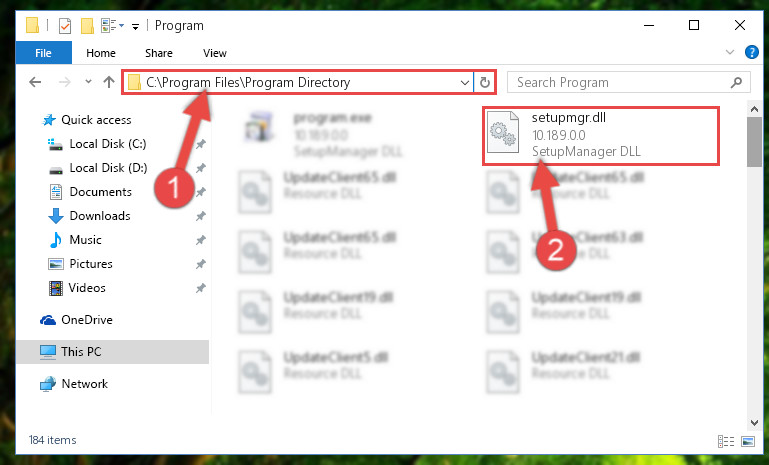Screen dimensions: 769x465
Task: Open Explorer help with the question mark icon
Action: 751,52
